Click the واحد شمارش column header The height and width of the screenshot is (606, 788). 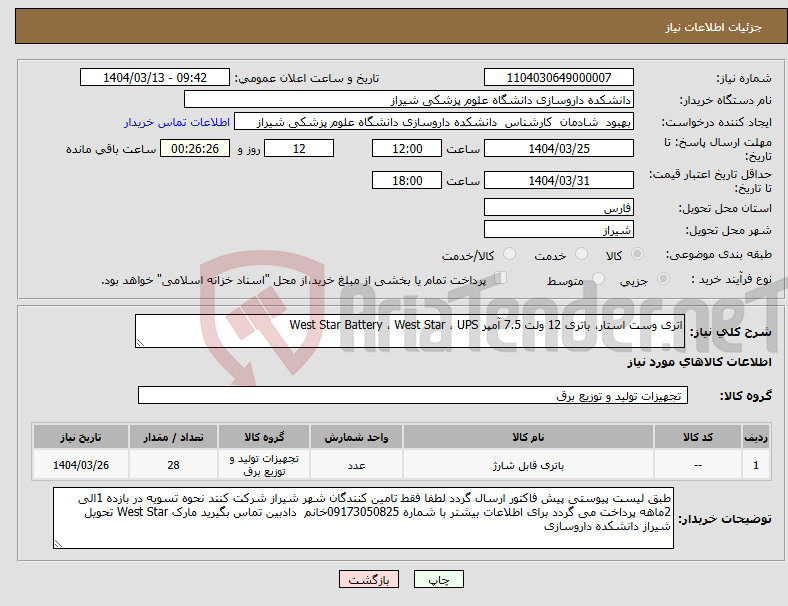[356, 437]
